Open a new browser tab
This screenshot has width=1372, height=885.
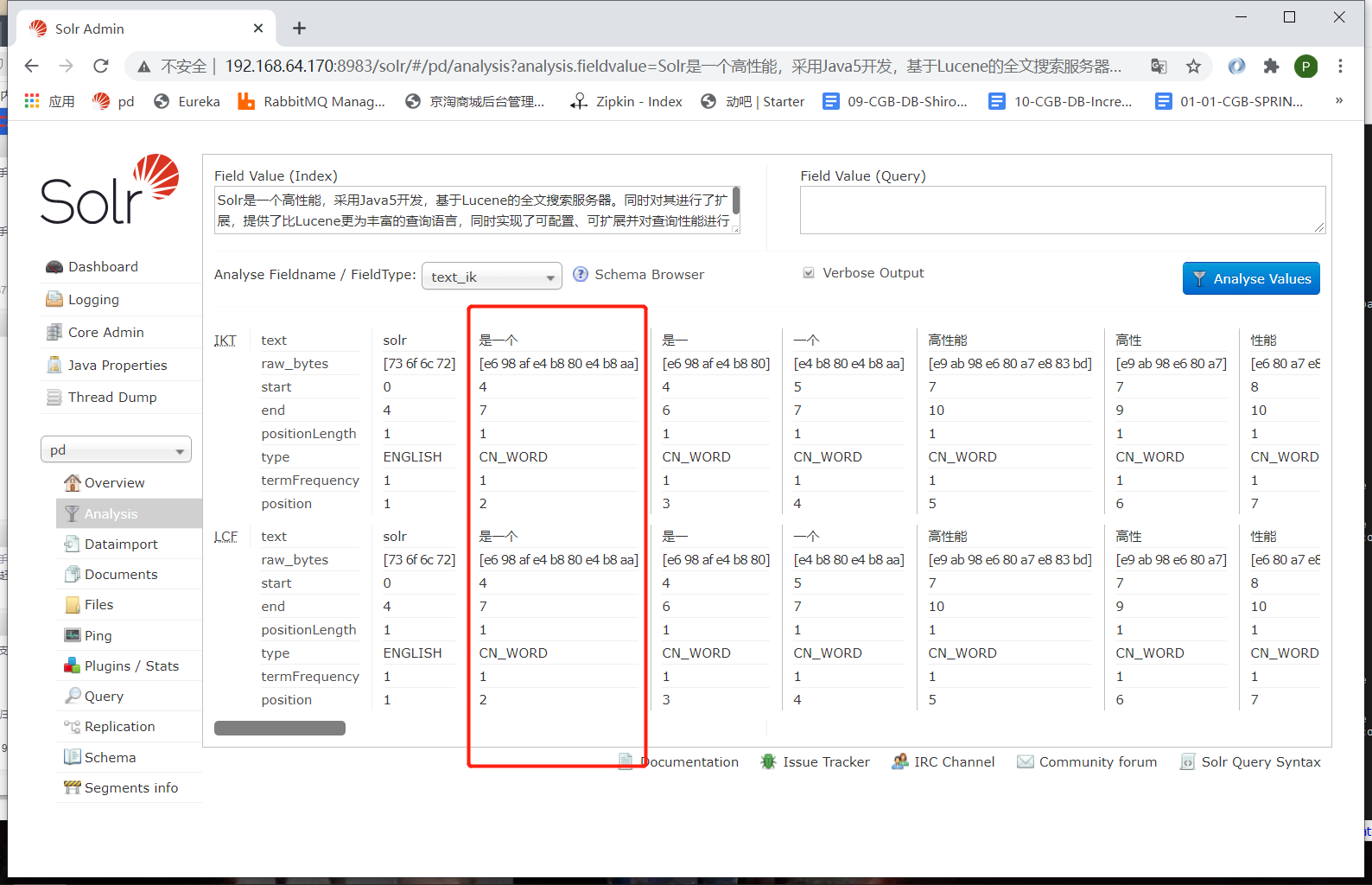click(x=299, y=29)
